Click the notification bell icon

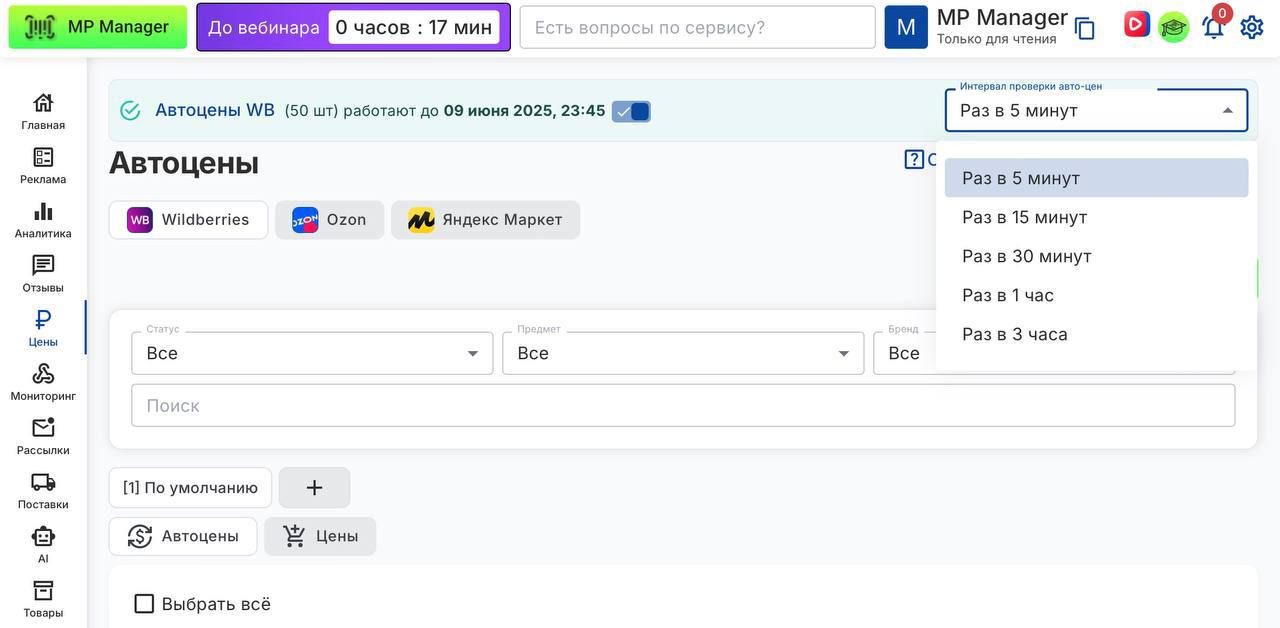[1213, 27]
